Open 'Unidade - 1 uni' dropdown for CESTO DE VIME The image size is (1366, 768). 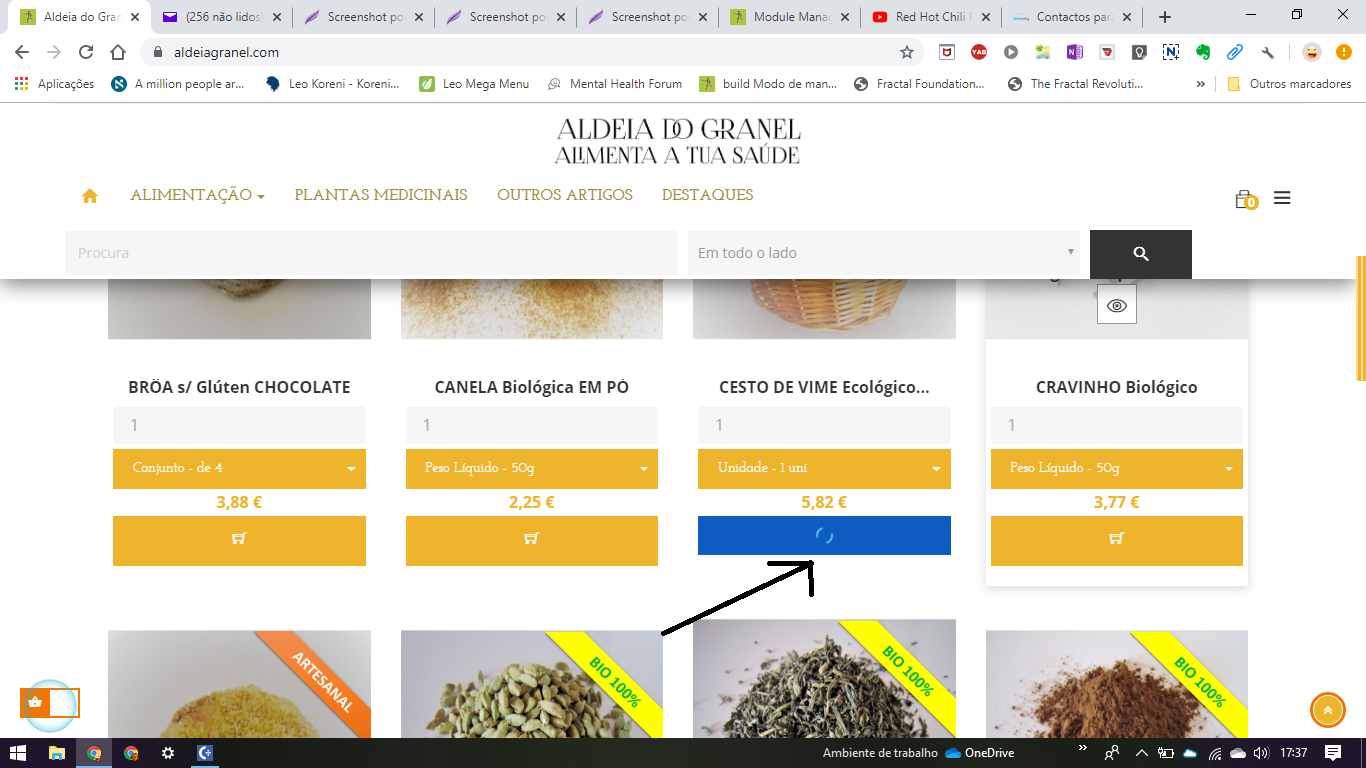click(824, 469)
